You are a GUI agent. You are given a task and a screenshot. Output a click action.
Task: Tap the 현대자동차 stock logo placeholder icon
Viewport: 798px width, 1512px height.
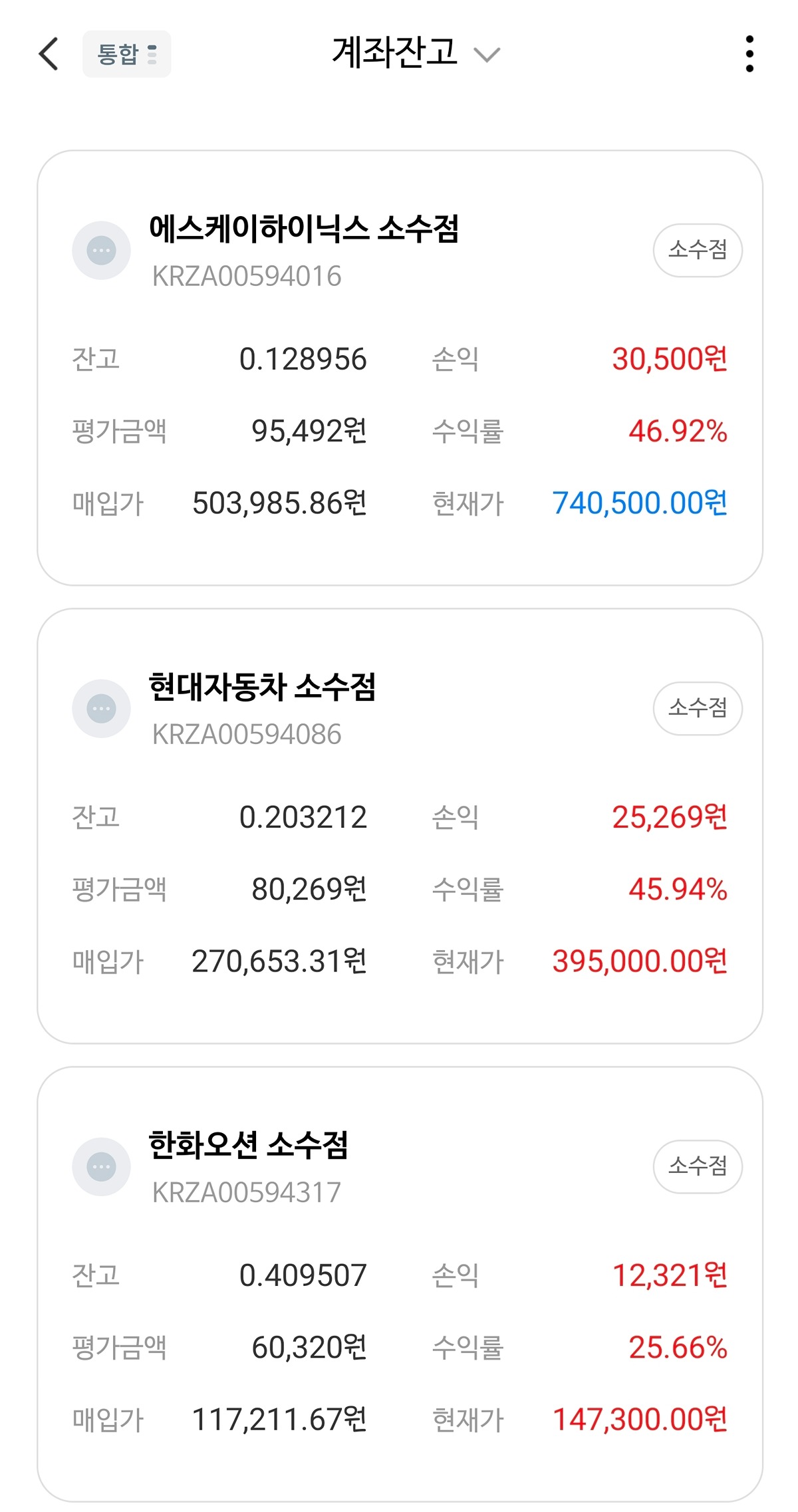pyautogui.click(x=102, y=709)
